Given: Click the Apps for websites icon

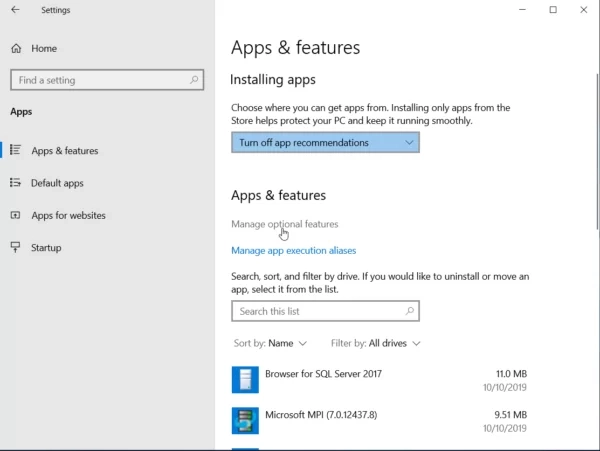Looking at the screenshot, I should 16,215.
